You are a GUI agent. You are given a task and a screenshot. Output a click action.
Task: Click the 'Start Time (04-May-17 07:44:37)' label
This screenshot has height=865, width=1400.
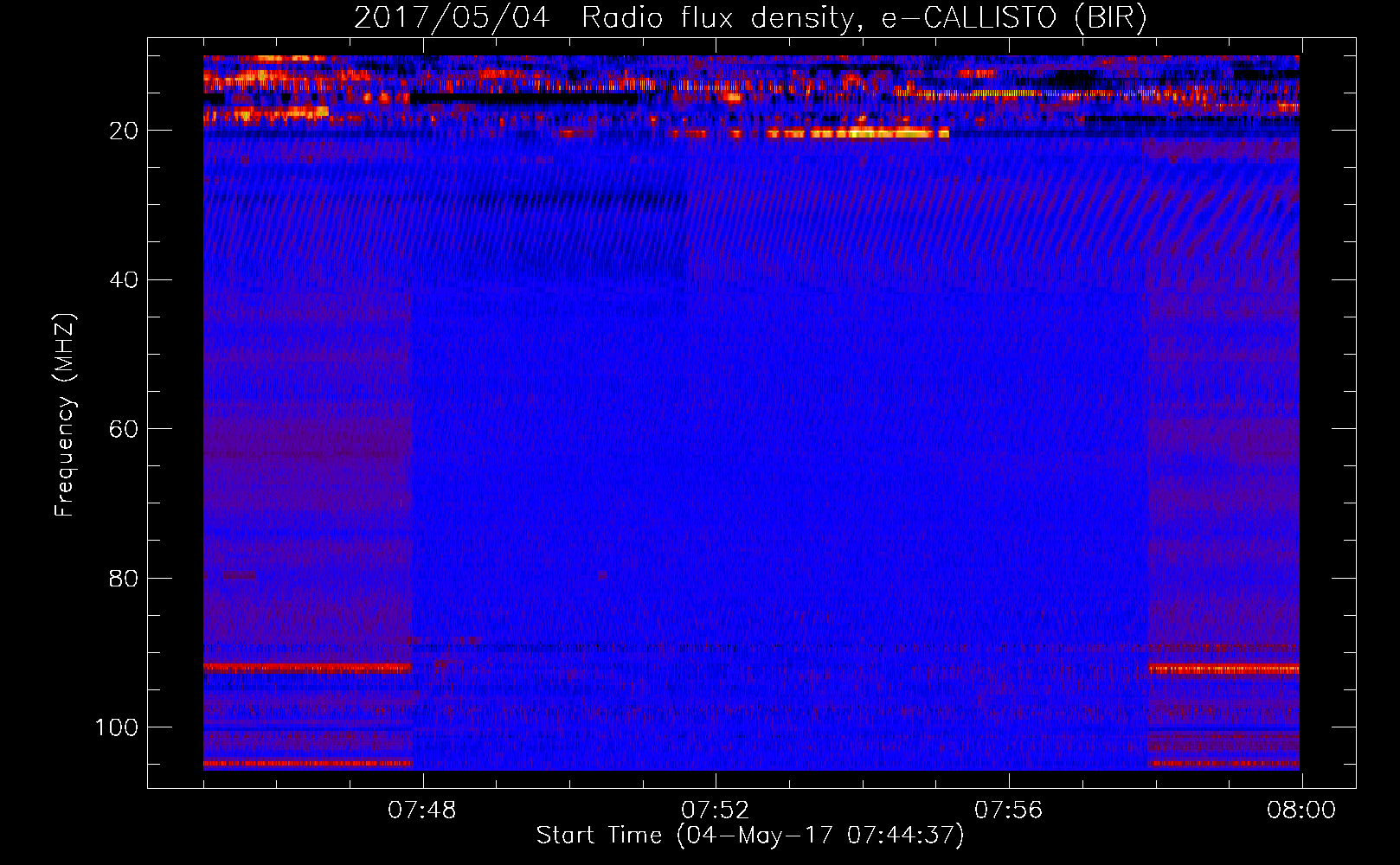coord(750,836)
